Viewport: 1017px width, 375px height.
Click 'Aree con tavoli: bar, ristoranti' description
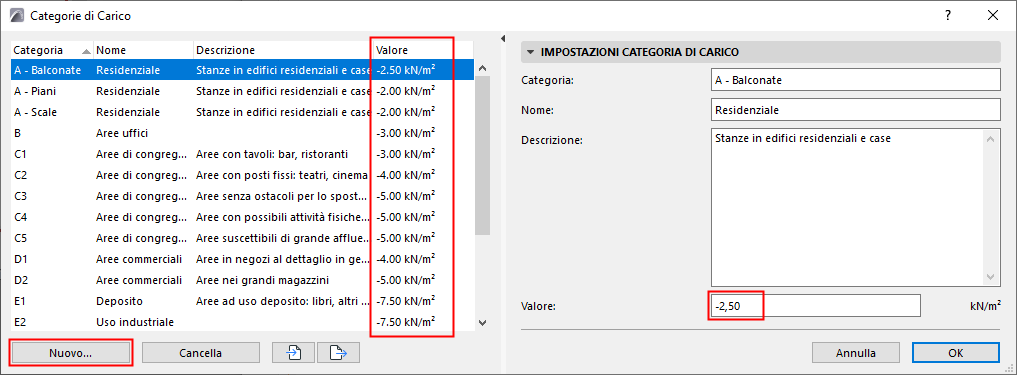pos(272,154)
